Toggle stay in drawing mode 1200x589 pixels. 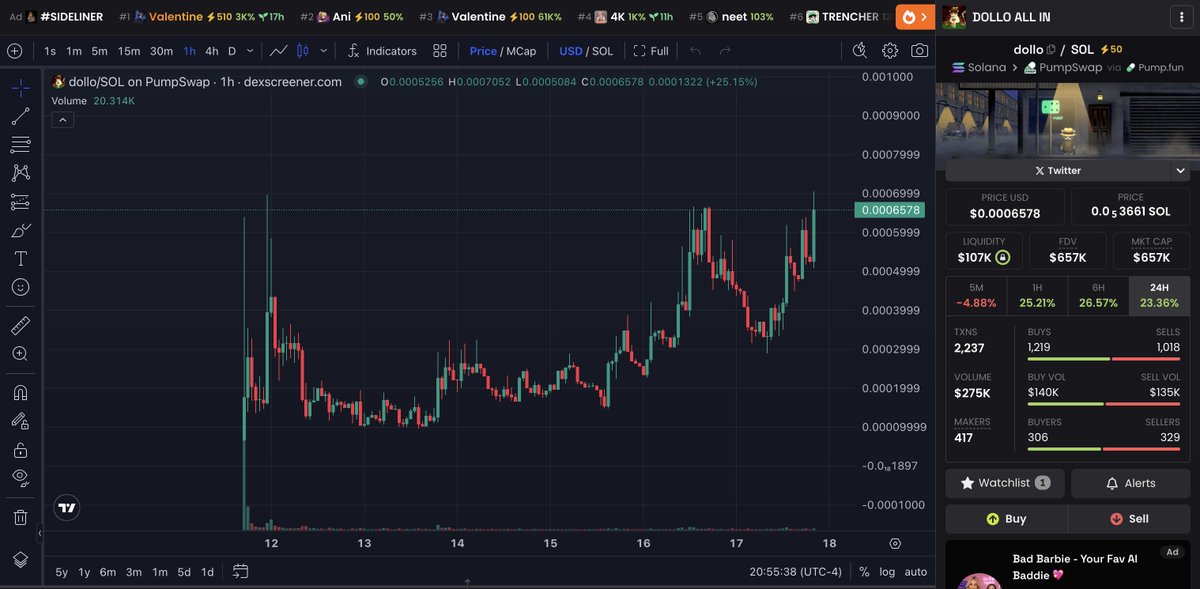coord(20,421)
